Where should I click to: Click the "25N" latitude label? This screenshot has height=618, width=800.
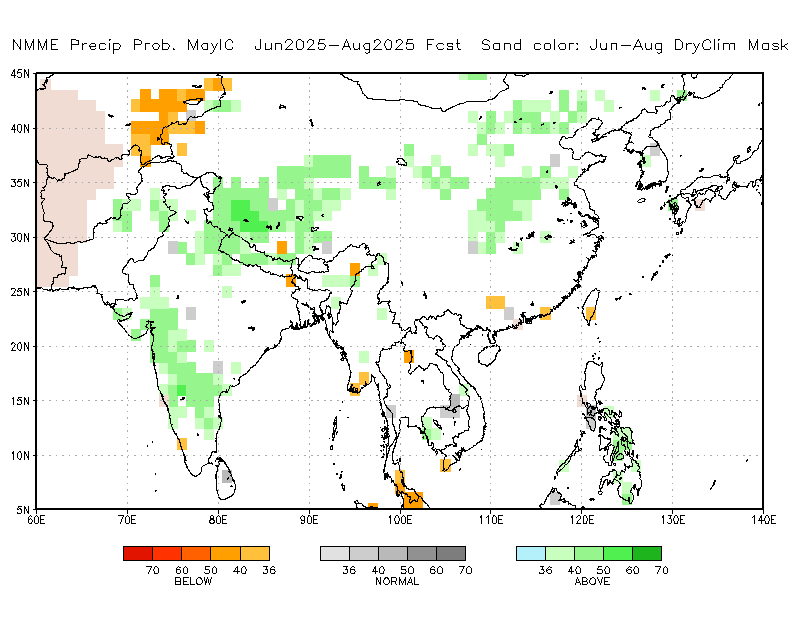[x=20, y=292]
